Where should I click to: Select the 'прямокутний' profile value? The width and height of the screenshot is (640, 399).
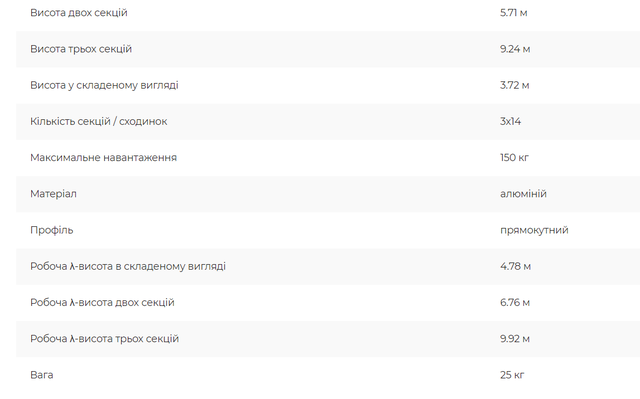[534, 230]
